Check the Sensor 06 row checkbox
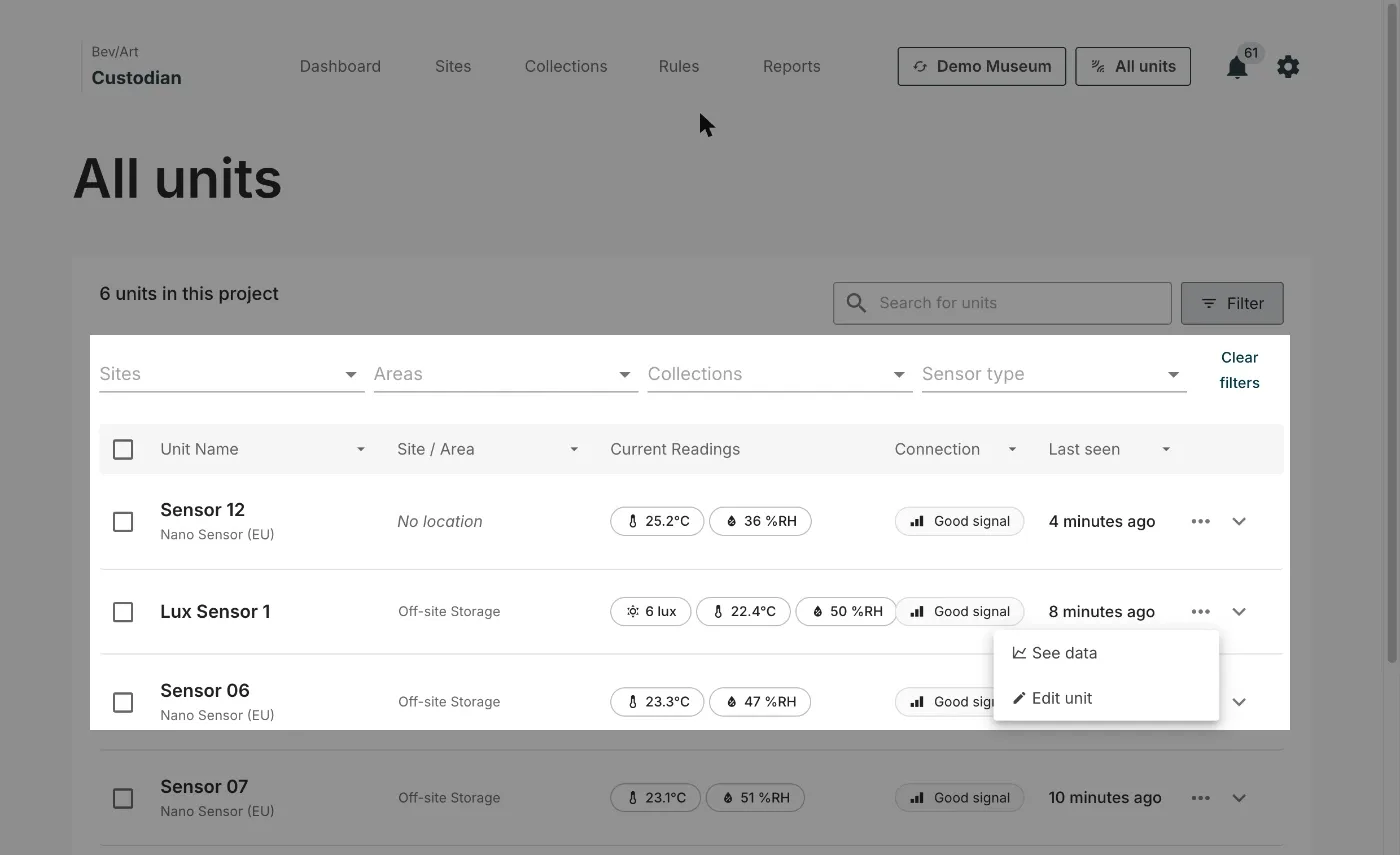The height and width of the screenshot is (855, 1400). 123,703
